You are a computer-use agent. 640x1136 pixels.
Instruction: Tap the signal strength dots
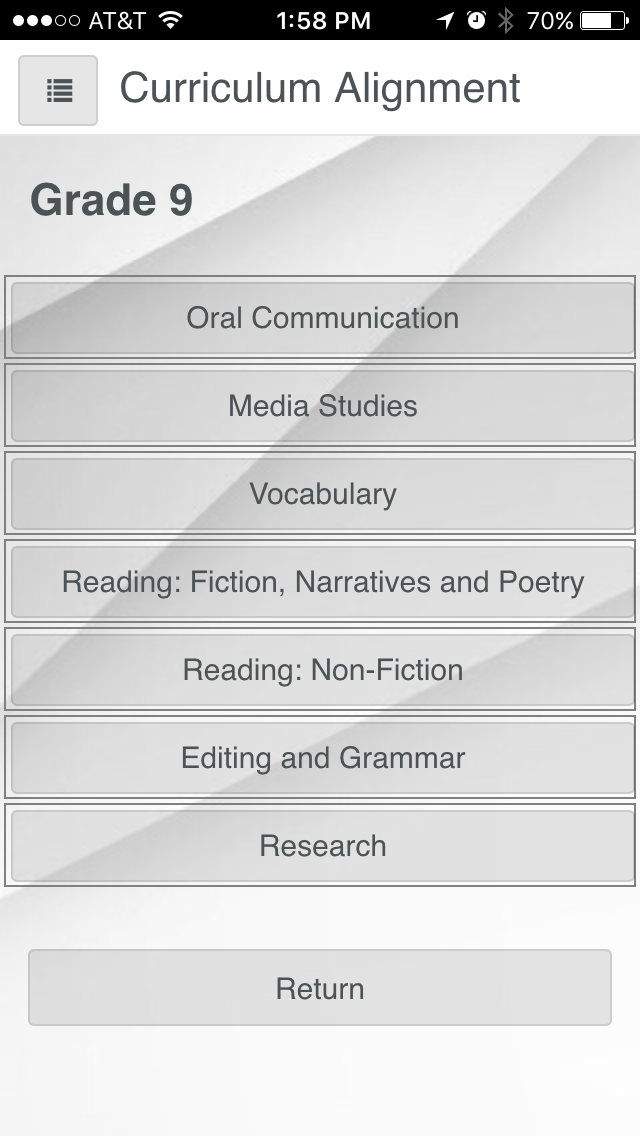coord(46,20)
